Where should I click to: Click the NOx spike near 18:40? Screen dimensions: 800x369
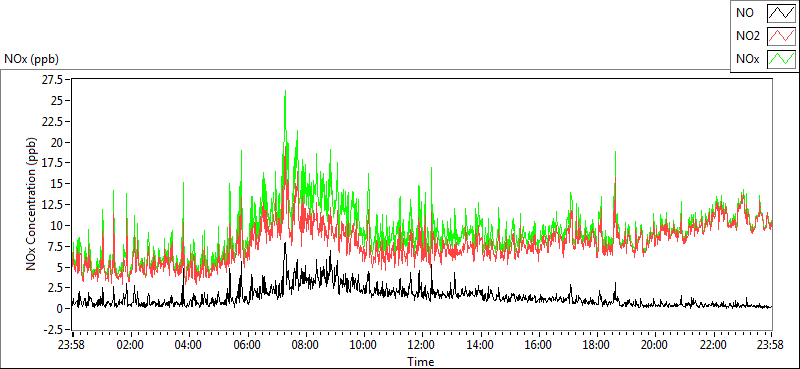[615, 163]
